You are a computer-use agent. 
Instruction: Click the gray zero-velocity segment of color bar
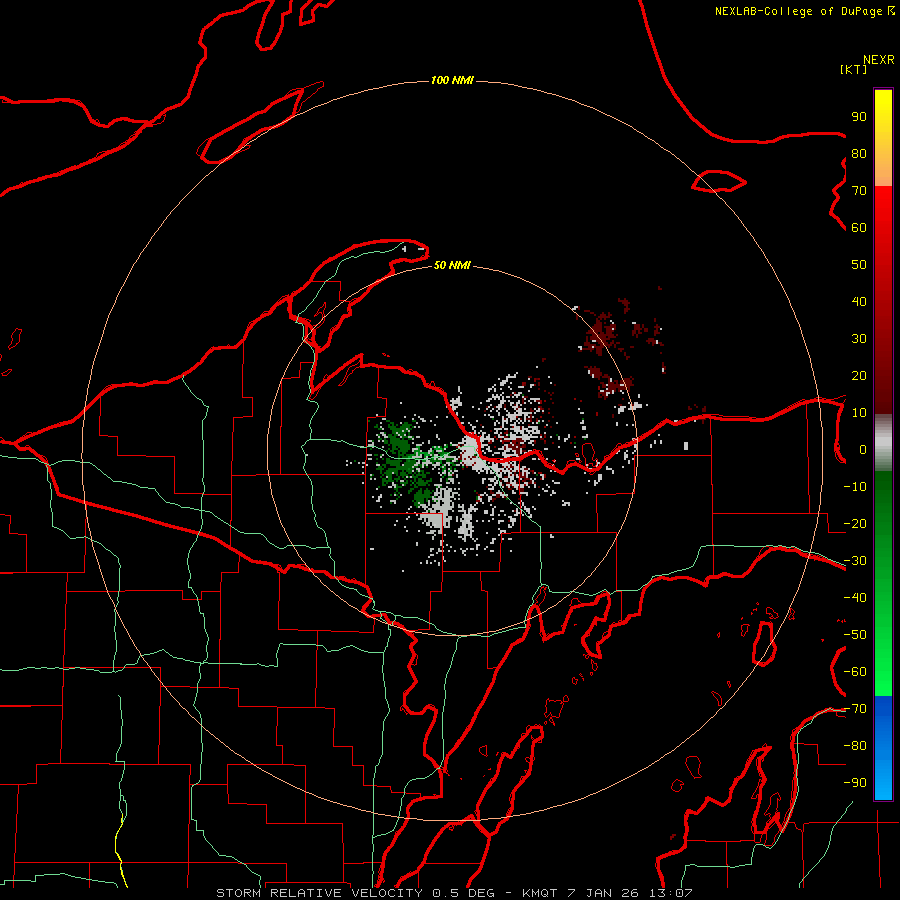(883, 443)
